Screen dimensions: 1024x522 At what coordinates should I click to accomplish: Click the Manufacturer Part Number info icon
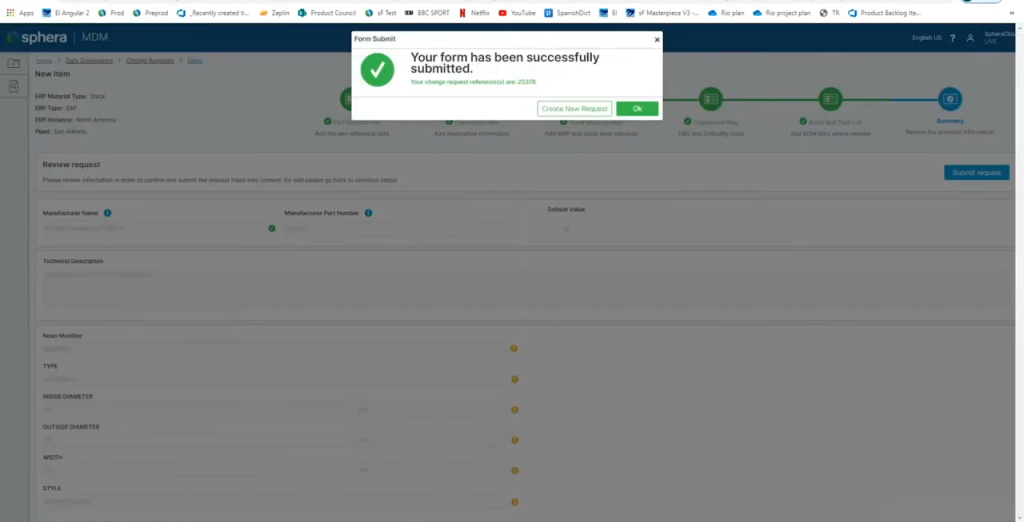tap(368, 213)
